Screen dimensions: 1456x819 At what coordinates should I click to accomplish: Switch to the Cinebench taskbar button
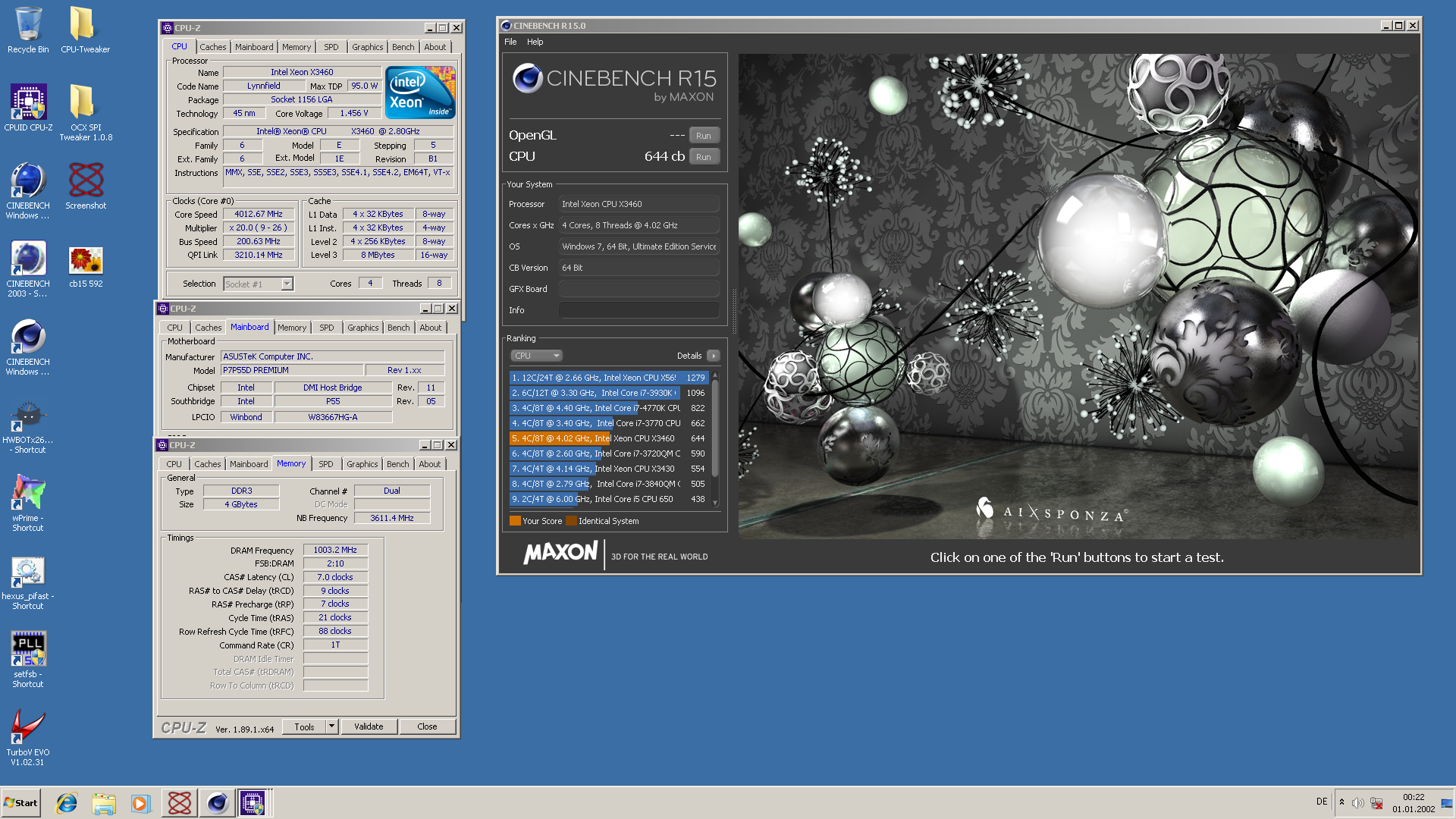(x=218, y=803)
